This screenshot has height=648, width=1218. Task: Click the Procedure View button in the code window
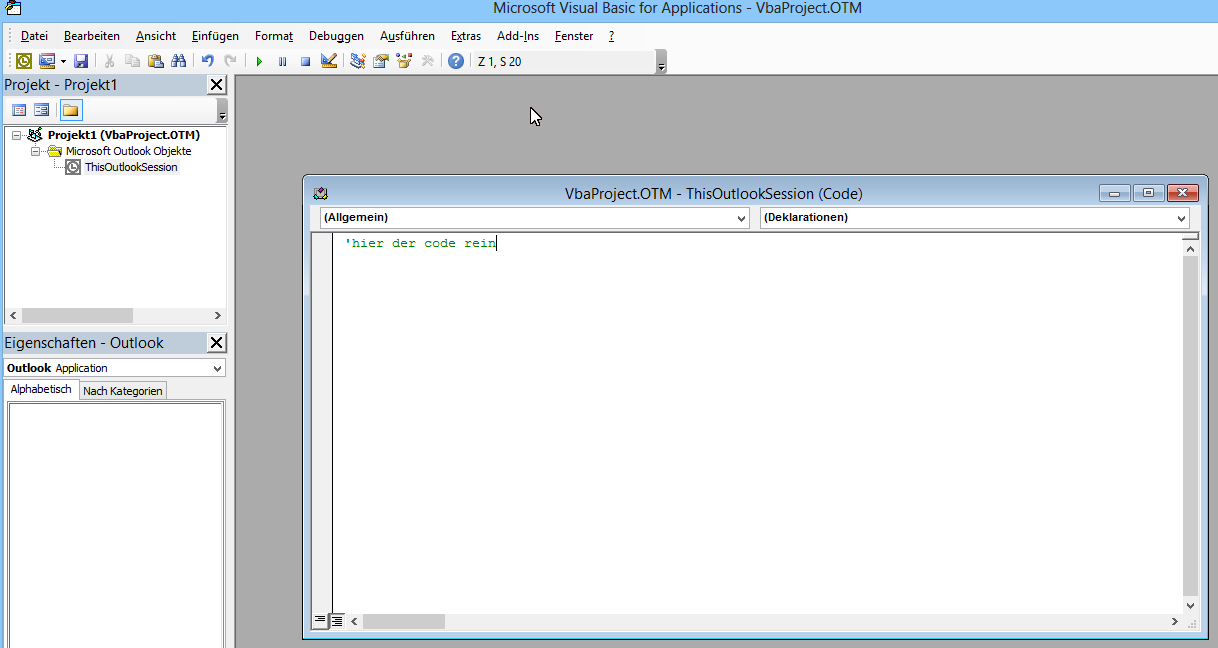[x=320, y=621]
